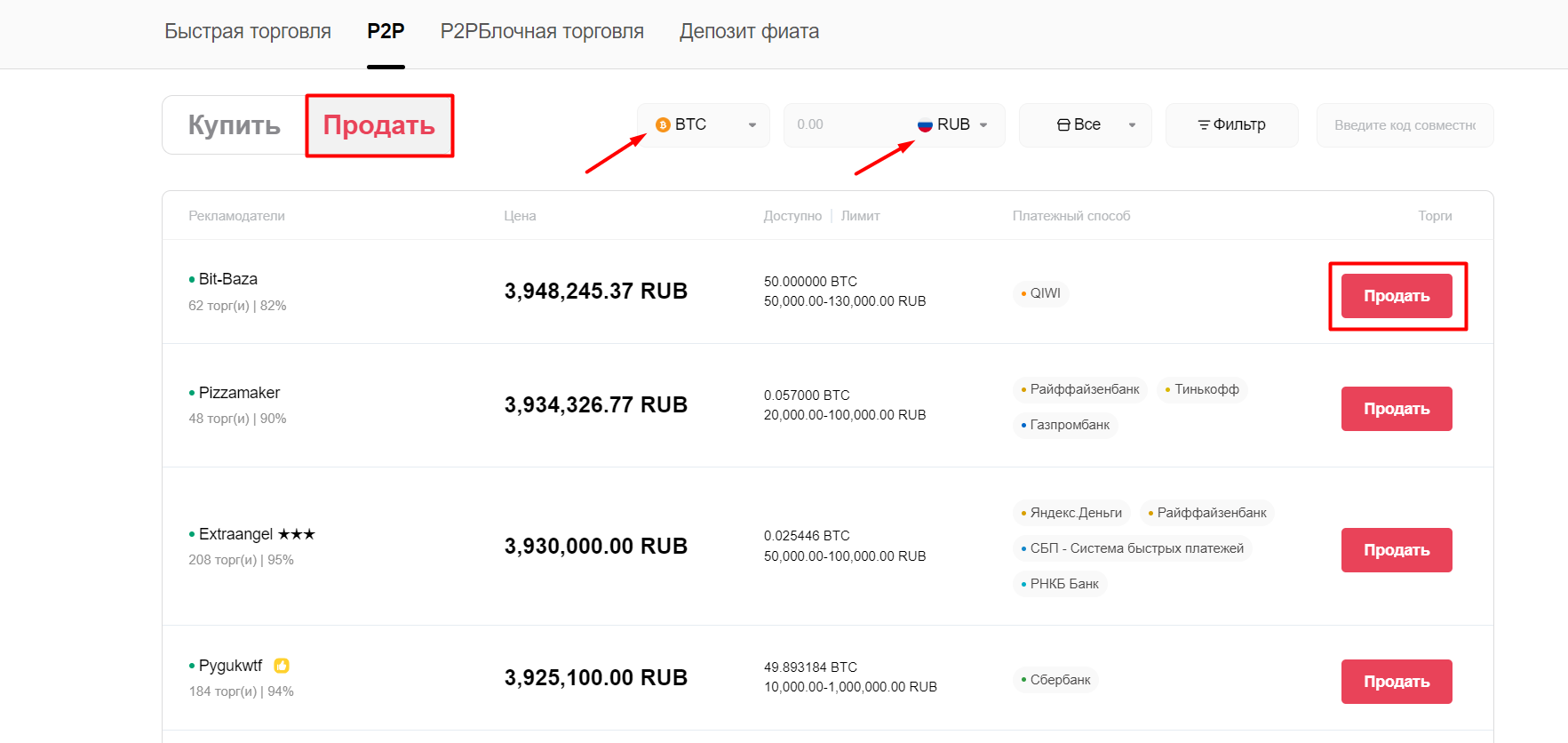
Task: Click the Яндекс.Деньги payment tag
Action: [x=1071, y=513]
